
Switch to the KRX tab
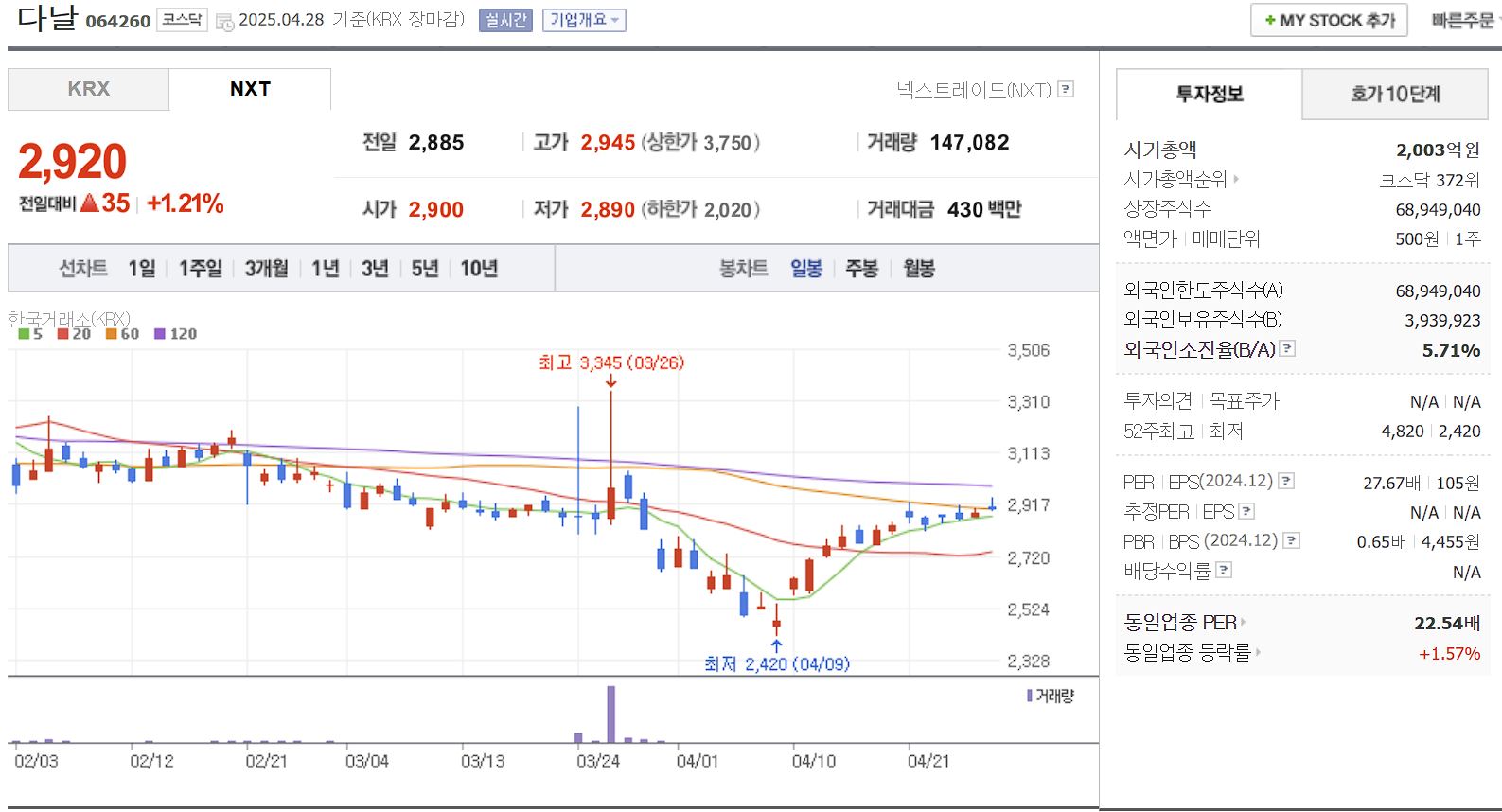[88, 89]
